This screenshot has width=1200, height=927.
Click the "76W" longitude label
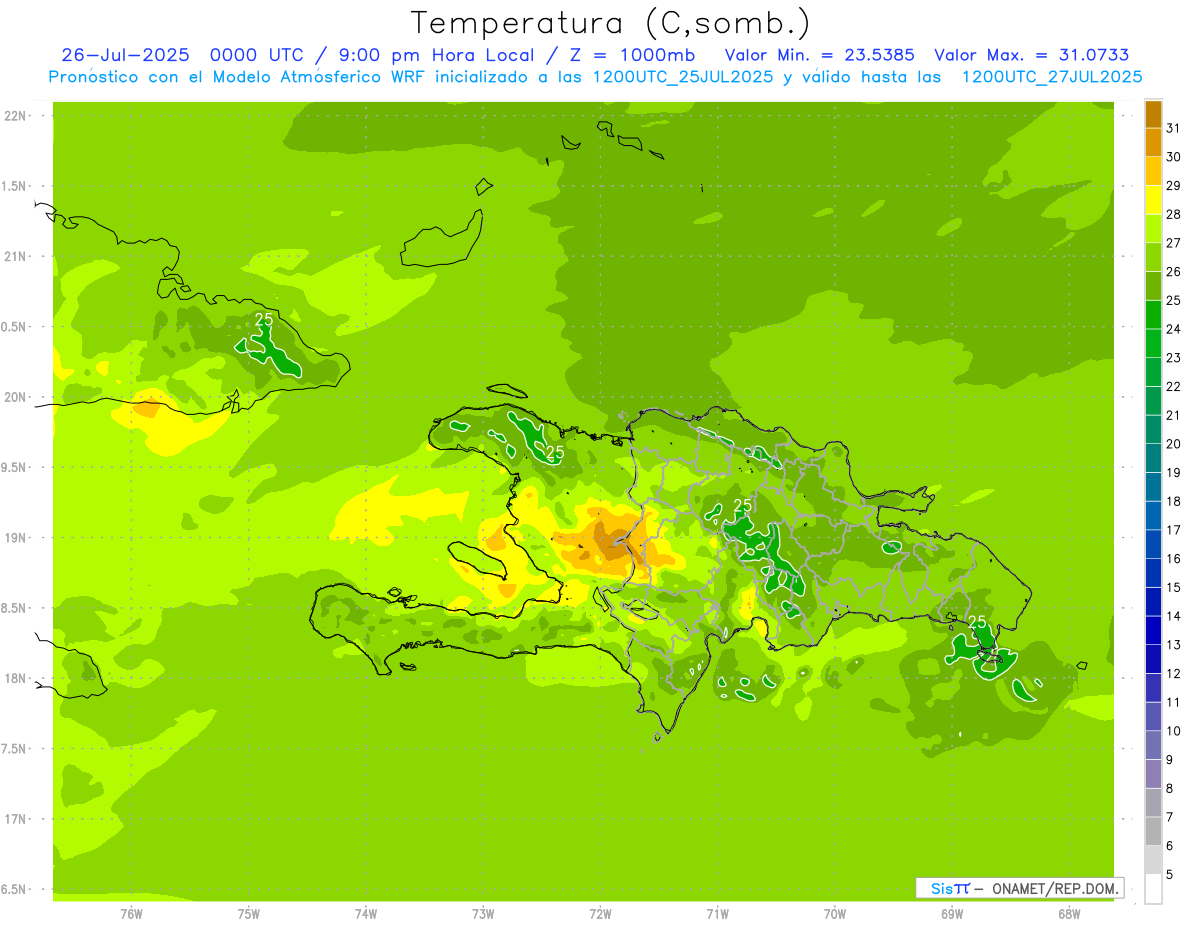tap(131, 913)
